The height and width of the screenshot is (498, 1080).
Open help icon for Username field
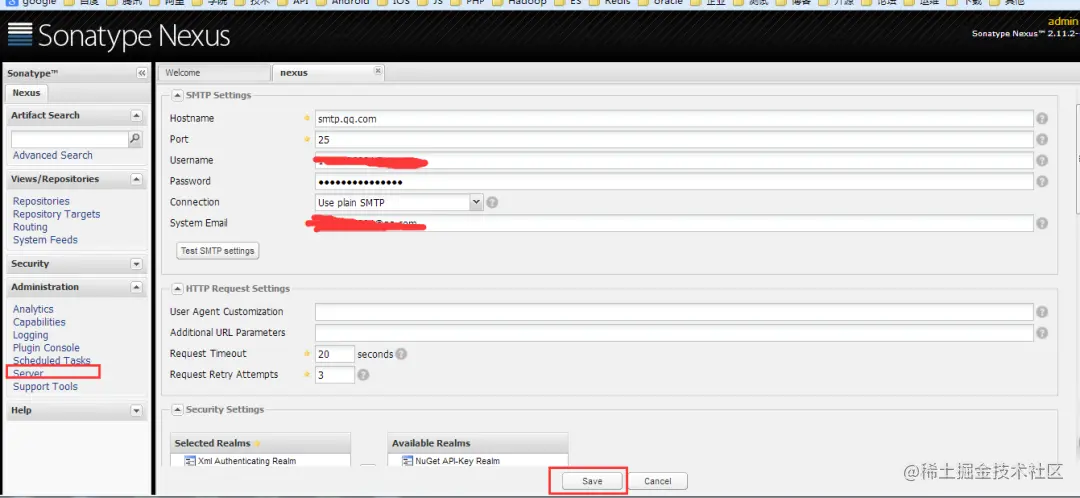pyautogui.click(x=1042, y=160)
